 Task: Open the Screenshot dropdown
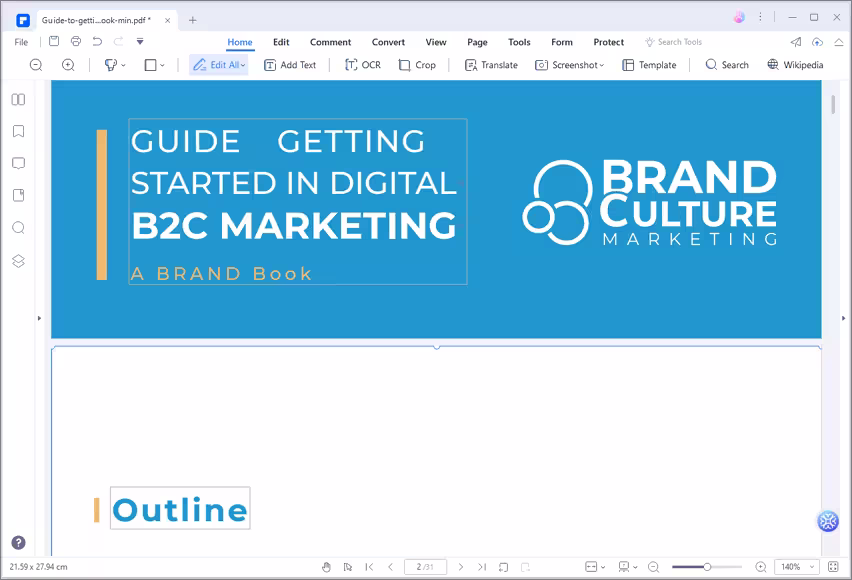569,65
